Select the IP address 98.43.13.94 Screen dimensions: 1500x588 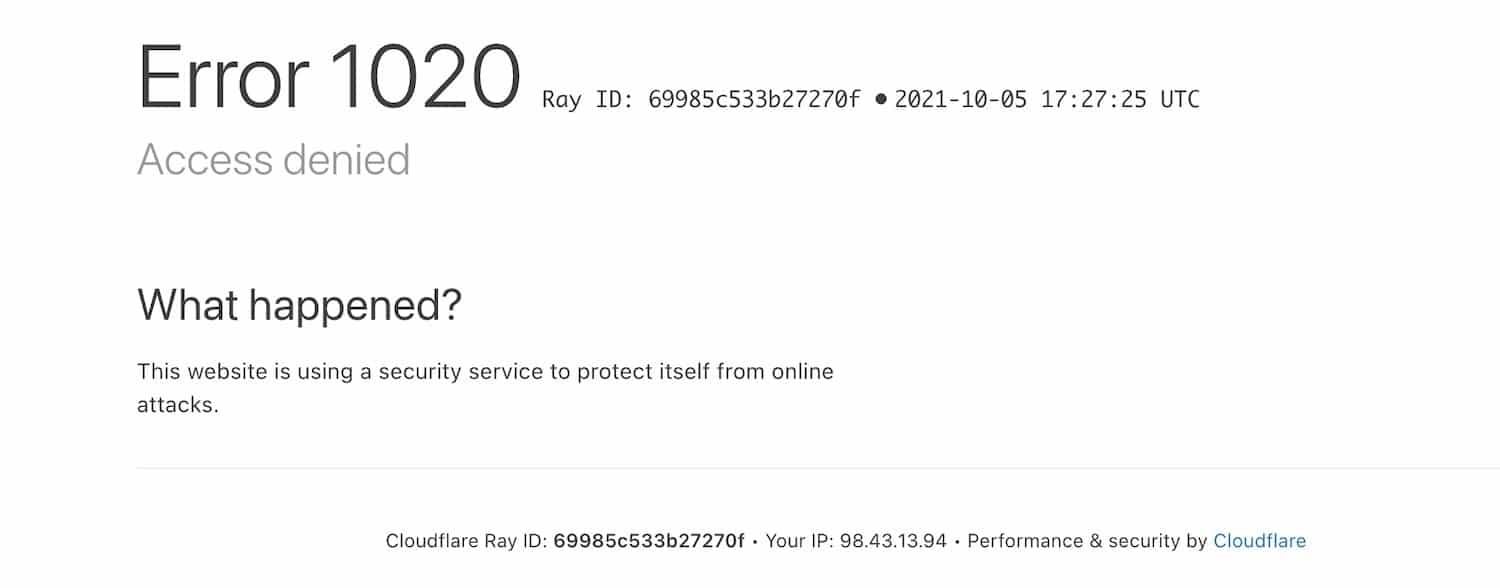(x=897, y=541)
